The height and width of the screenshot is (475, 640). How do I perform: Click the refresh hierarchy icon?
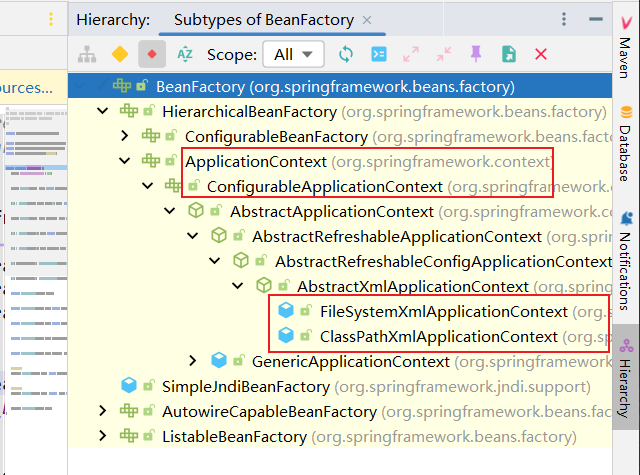pyautogui.click(x=346, y=54)
